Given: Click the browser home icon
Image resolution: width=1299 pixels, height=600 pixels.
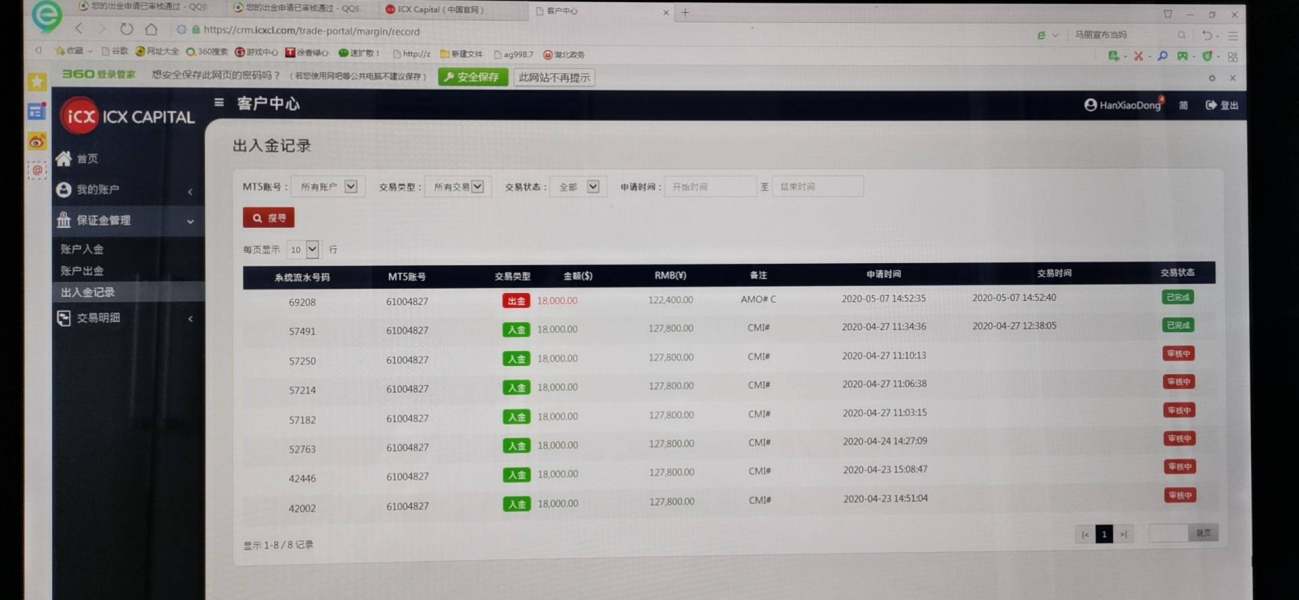Looking at the screenshot, I should 150,30.
